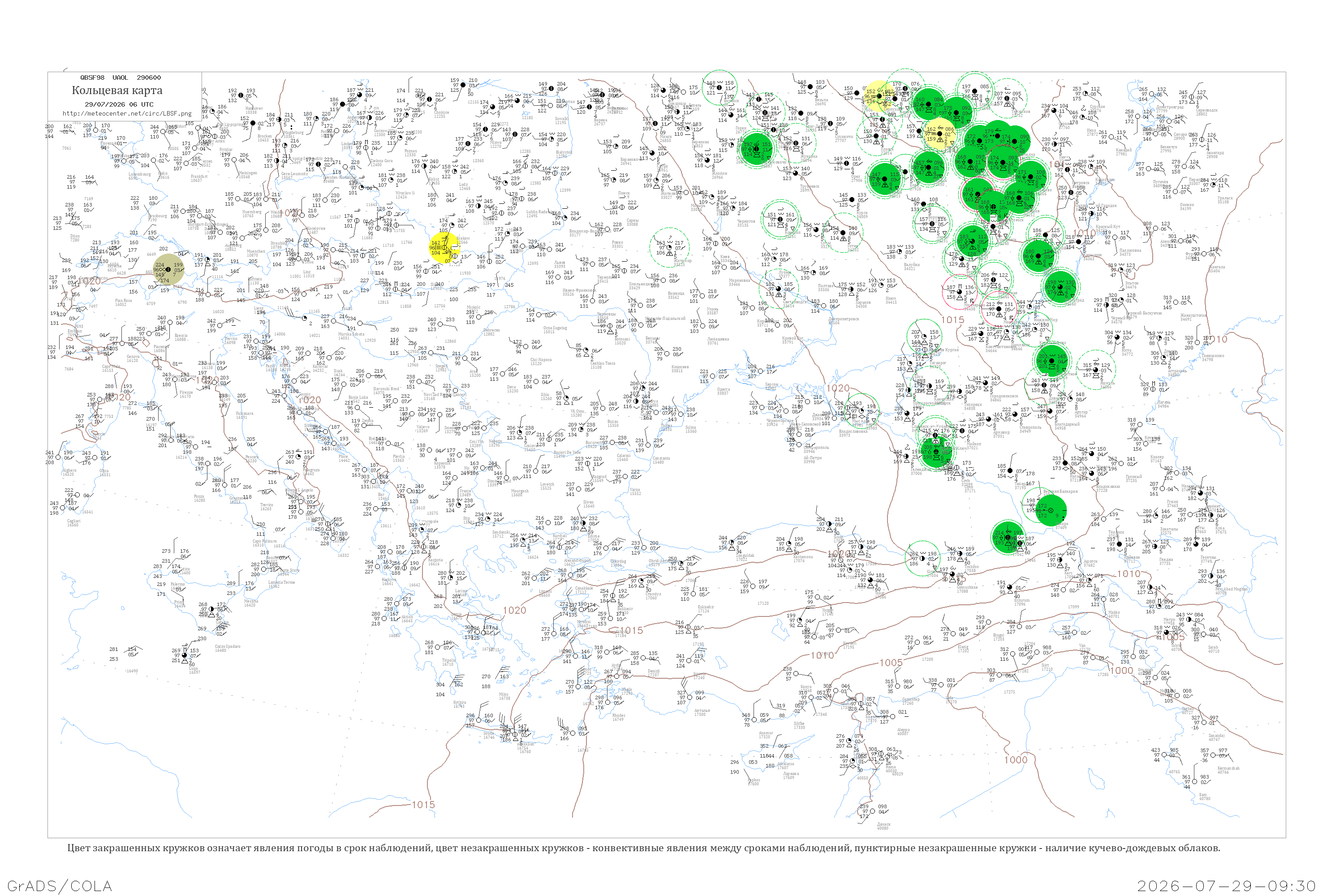
Task: Click the "Makko 40701" station label
Action: click(1114, 614)
